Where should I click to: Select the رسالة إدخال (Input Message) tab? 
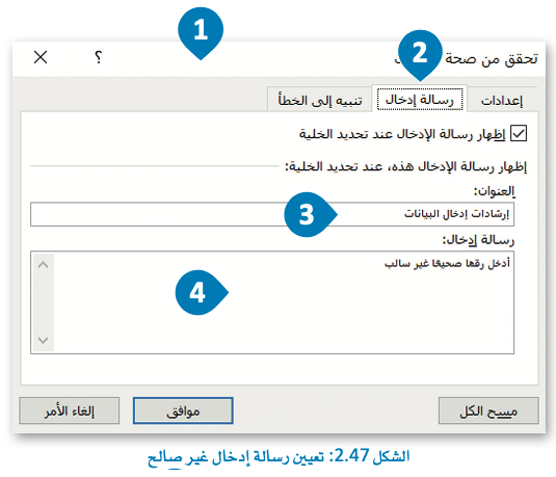coord(419,100)
